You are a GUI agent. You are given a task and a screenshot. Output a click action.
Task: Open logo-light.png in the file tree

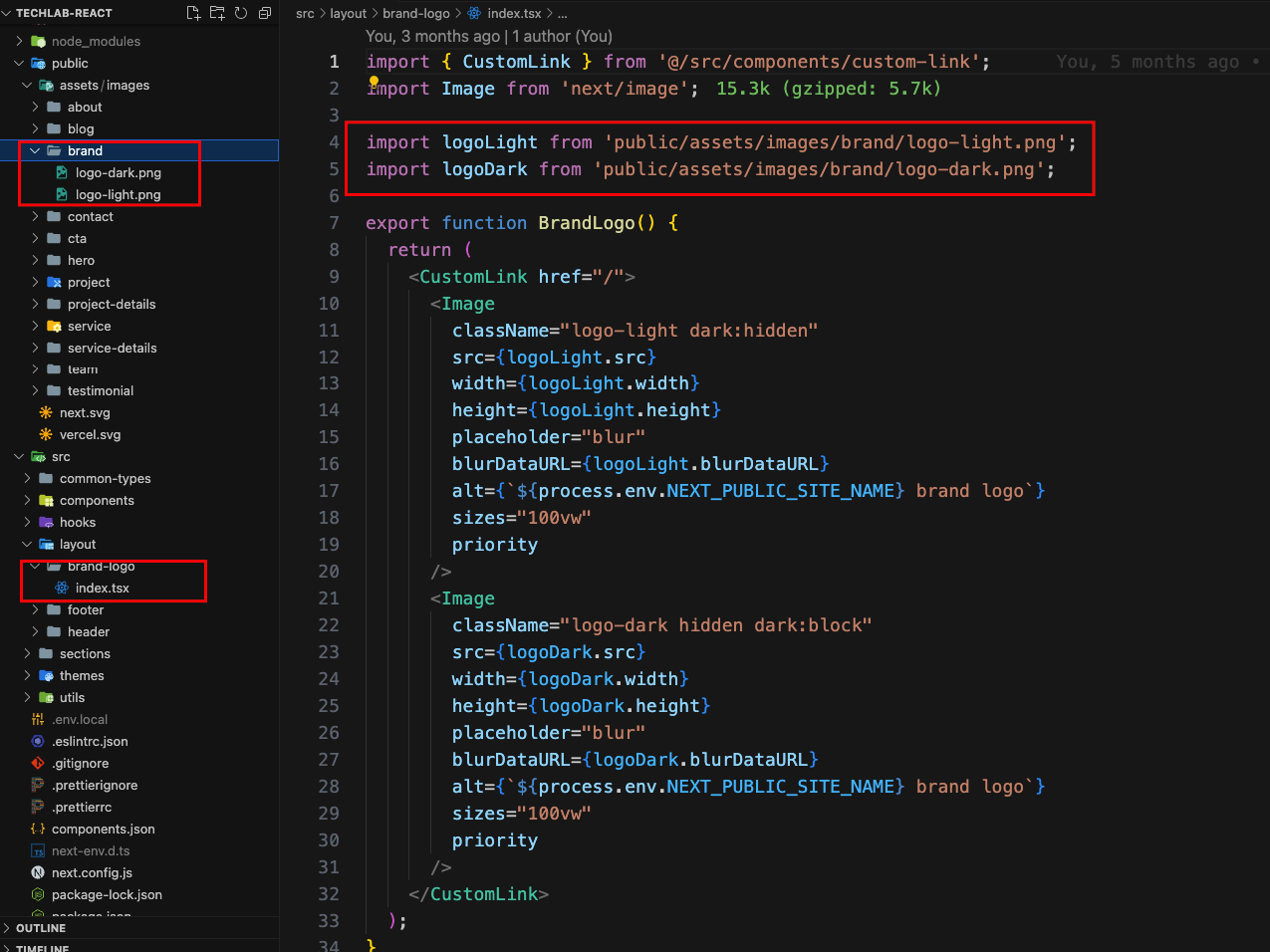pos(118,195)
